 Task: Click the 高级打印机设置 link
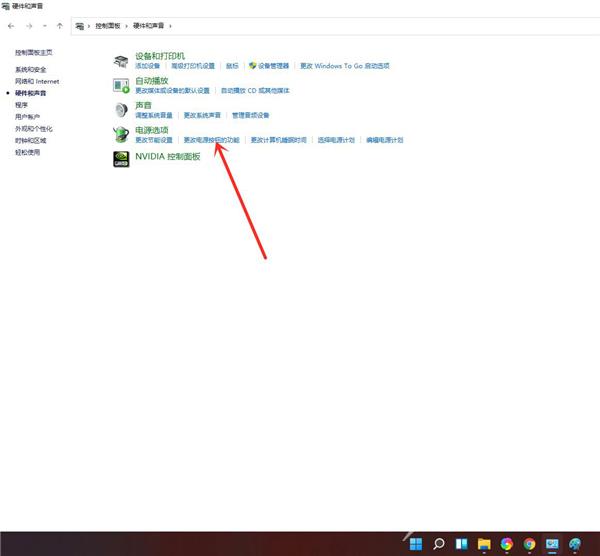(193, 66)
